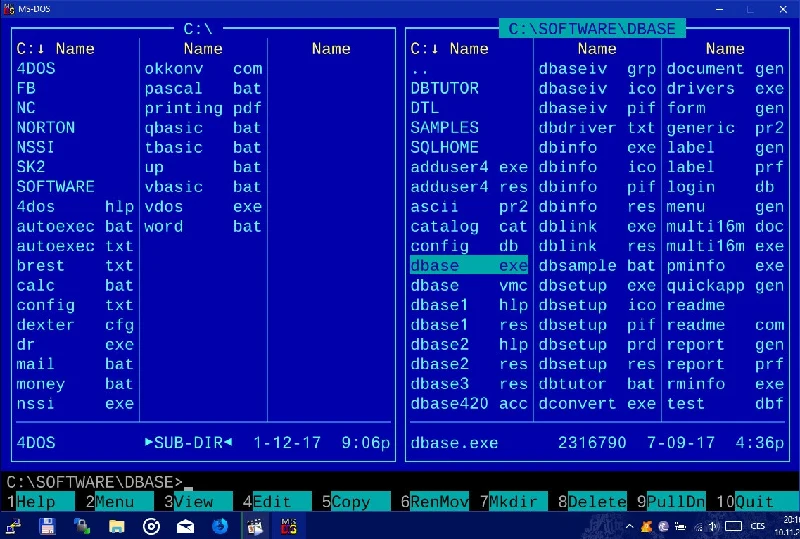Click the 1 Help function key button

click(40, 502)
